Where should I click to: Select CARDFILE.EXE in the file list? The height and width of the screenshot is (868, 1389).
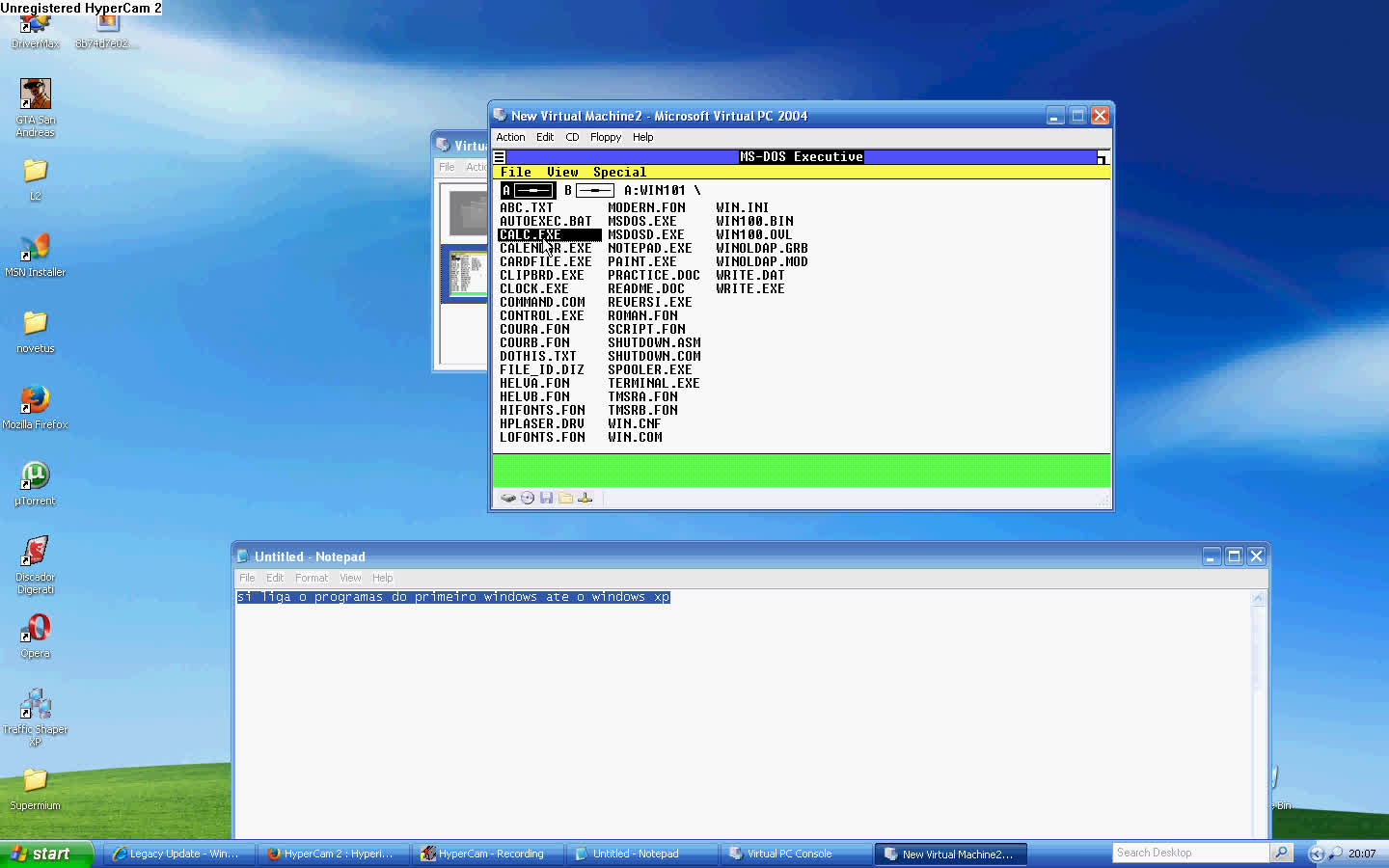(x=545, y=261)
